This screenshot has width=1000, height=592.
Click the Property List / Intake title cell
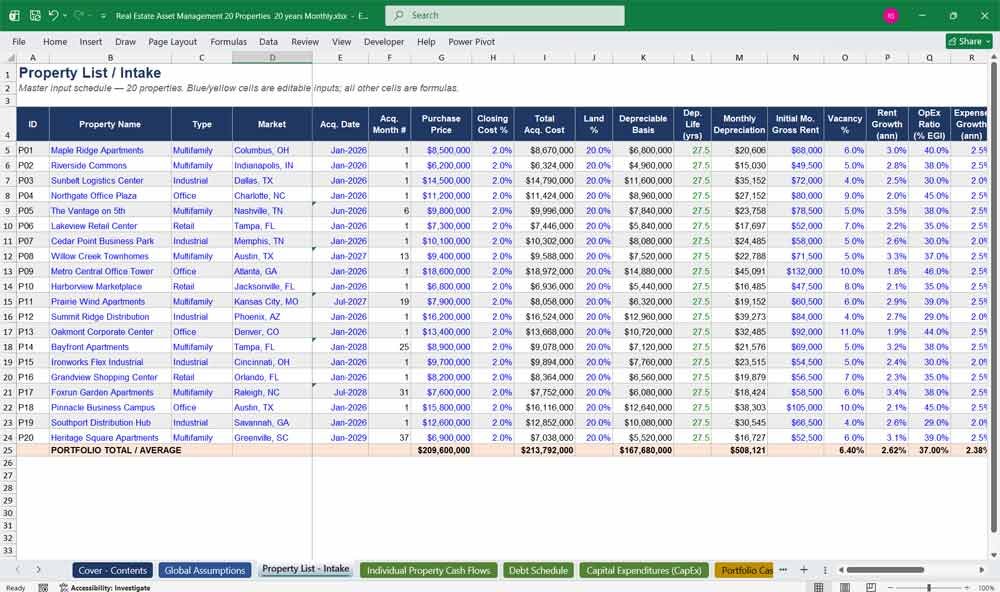coord(90,73)
